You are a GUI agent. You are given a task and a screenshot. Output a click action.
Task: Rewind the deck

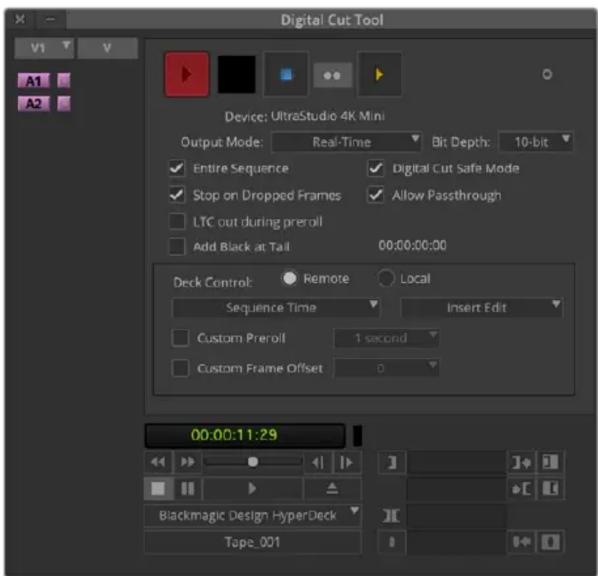coord(158,462)
